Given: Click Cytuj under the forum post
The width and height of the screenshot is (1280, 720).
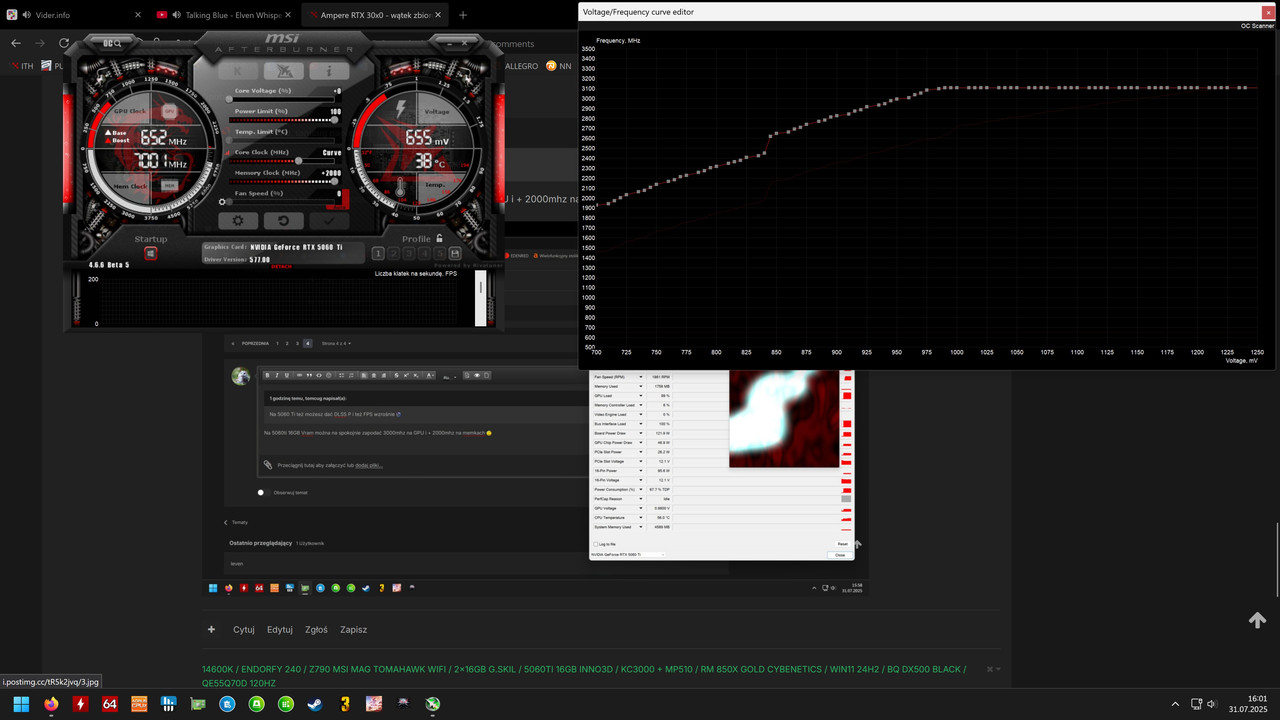Looking at the screenshot, I should [244, 630].
